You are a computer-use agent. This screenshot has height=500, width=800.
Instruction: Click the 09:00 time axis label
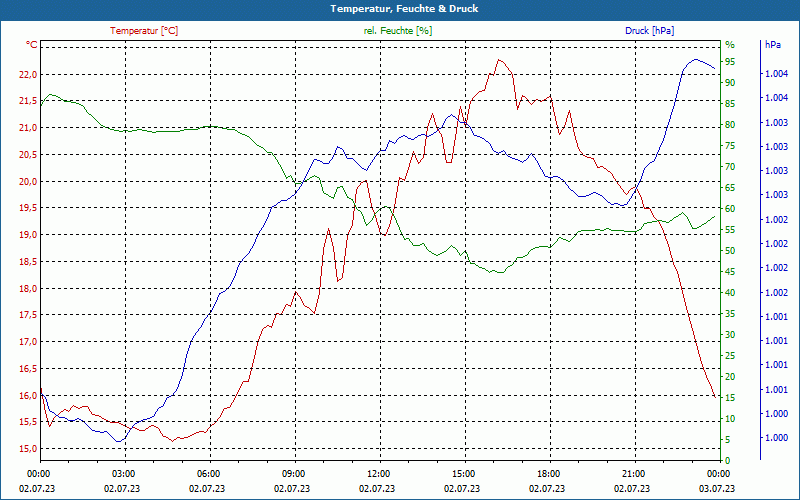pyautogui.click(x=292, y=474)
